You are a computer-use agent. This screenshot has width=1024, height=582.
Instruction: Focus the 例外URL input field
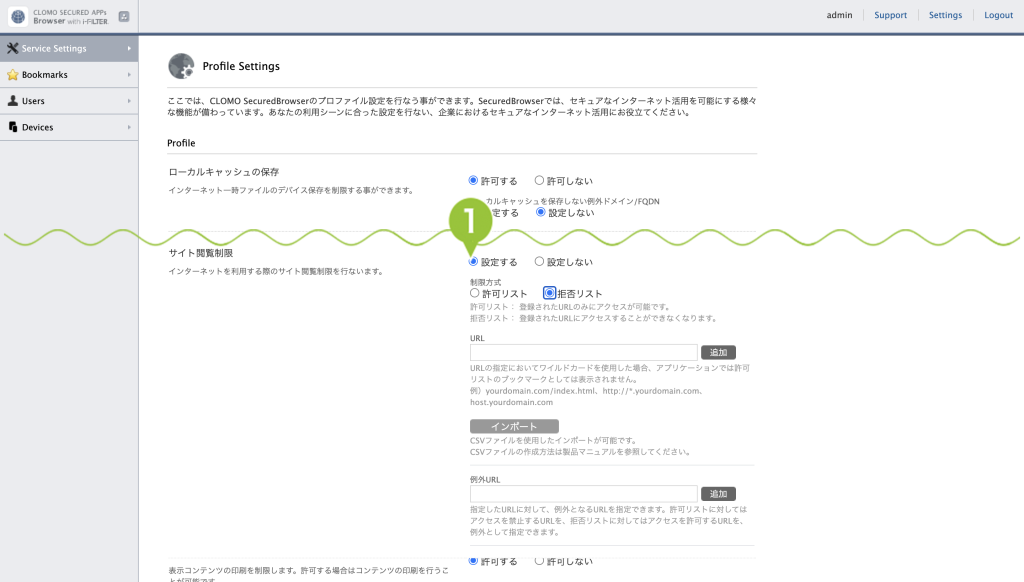coord(584,494)
